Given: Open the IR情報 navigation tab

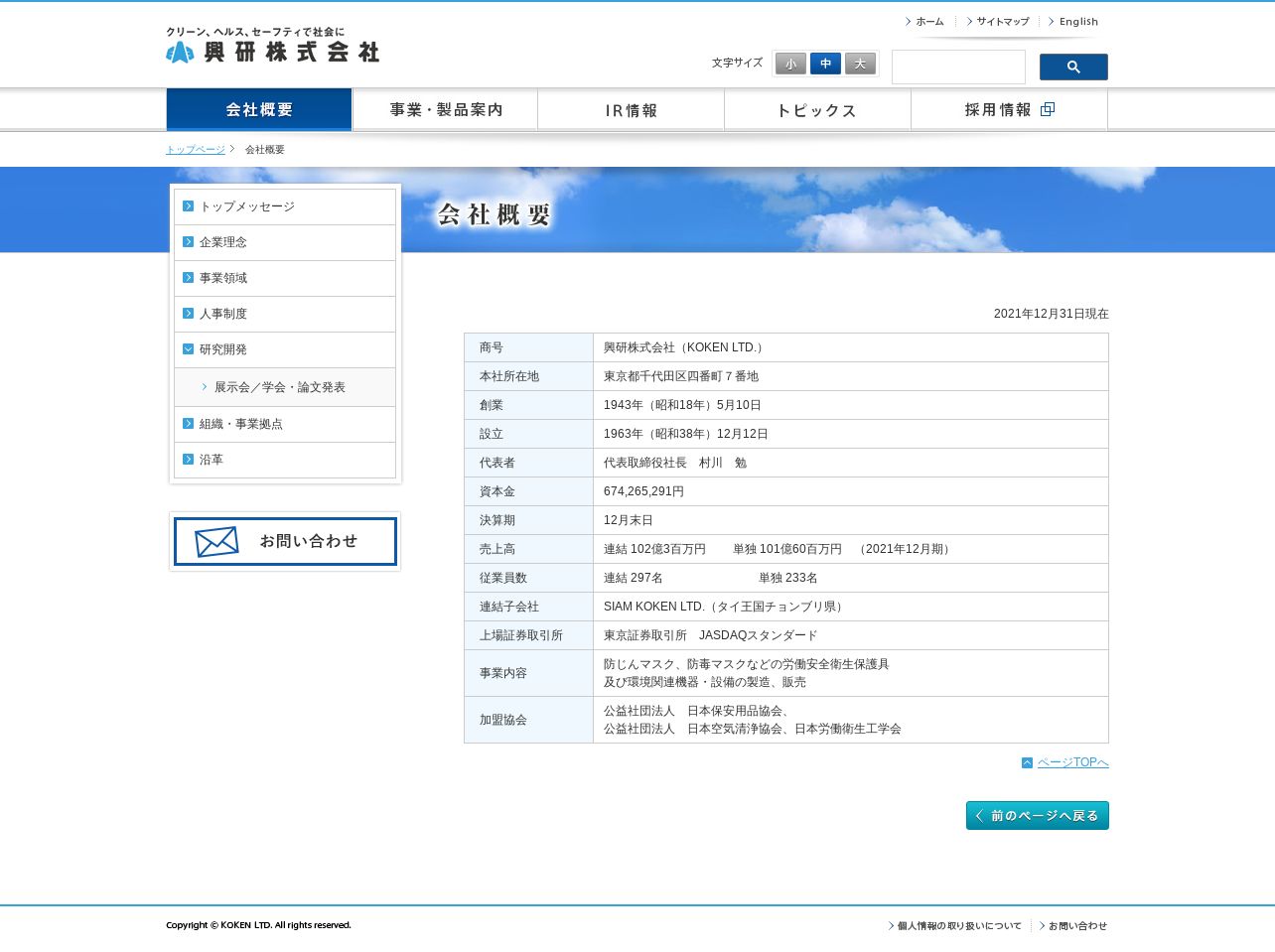Looking at the screenshot, I should (631, 109).
